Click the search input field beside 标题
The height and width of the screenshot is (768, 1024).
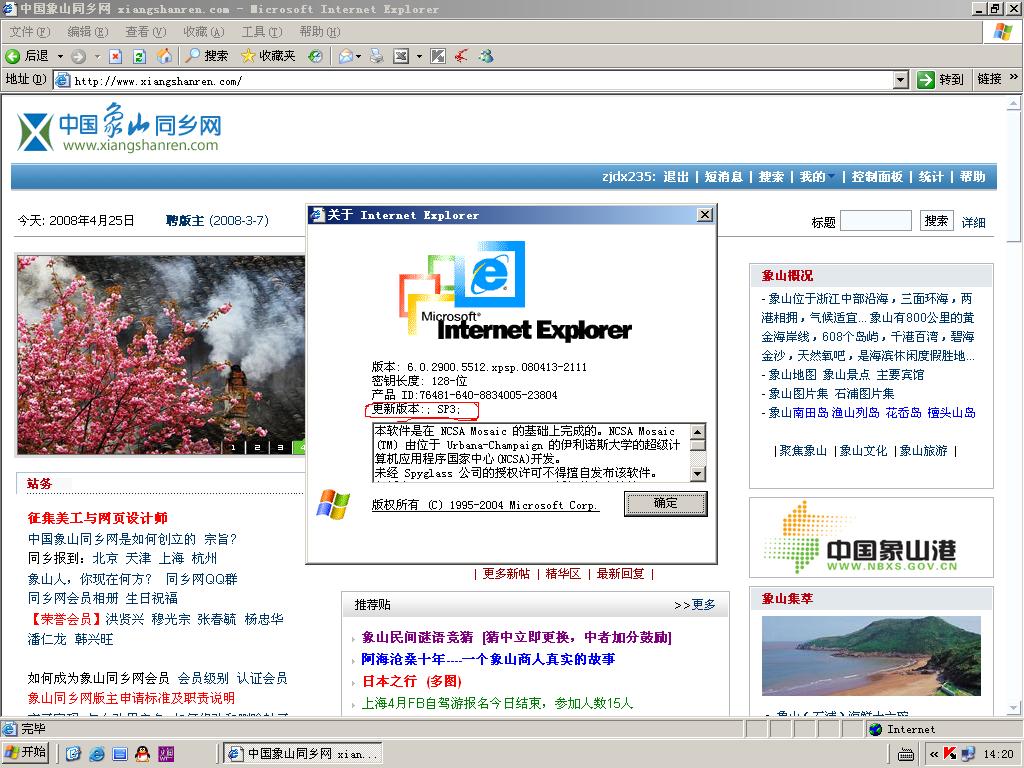point(875,221)
